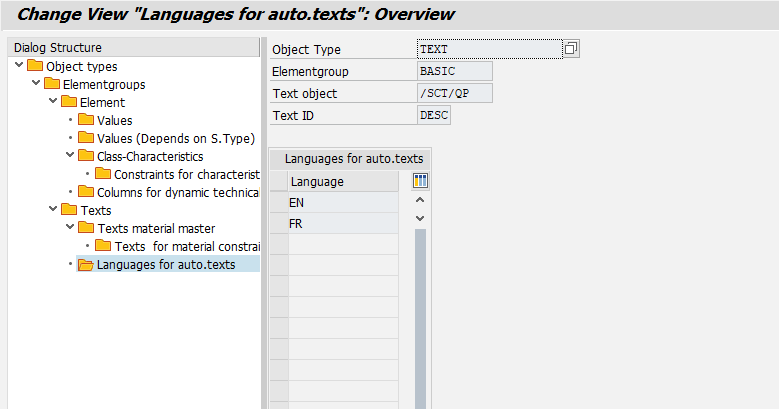779x409 pixels.
Task: Click the Object Type input field
Action: coord(489,49)
